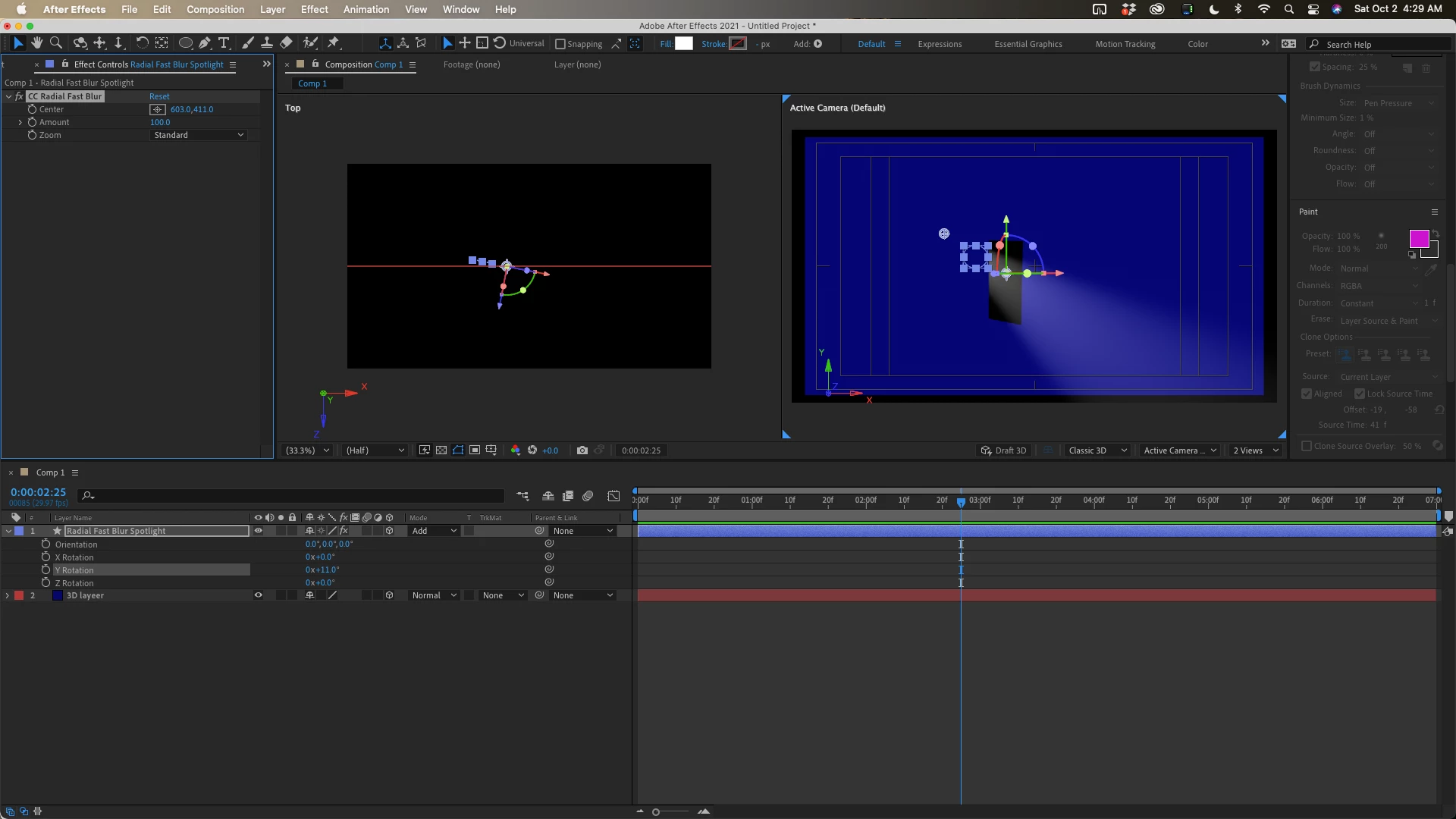
Task: Click the snapshot camera icon
Action: pos(582,450)
